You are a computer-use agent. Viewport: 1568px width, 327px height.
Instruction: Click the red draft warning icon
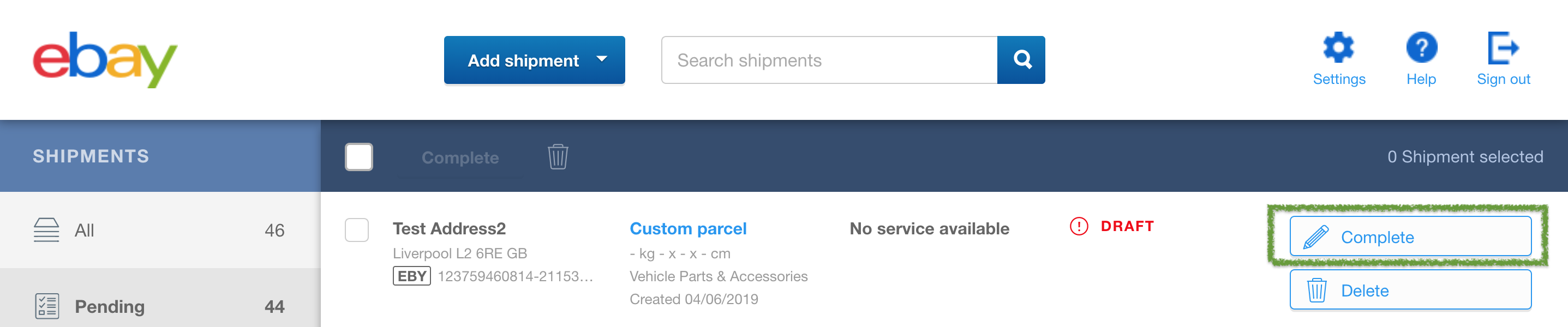click(x=1079, y=226)
